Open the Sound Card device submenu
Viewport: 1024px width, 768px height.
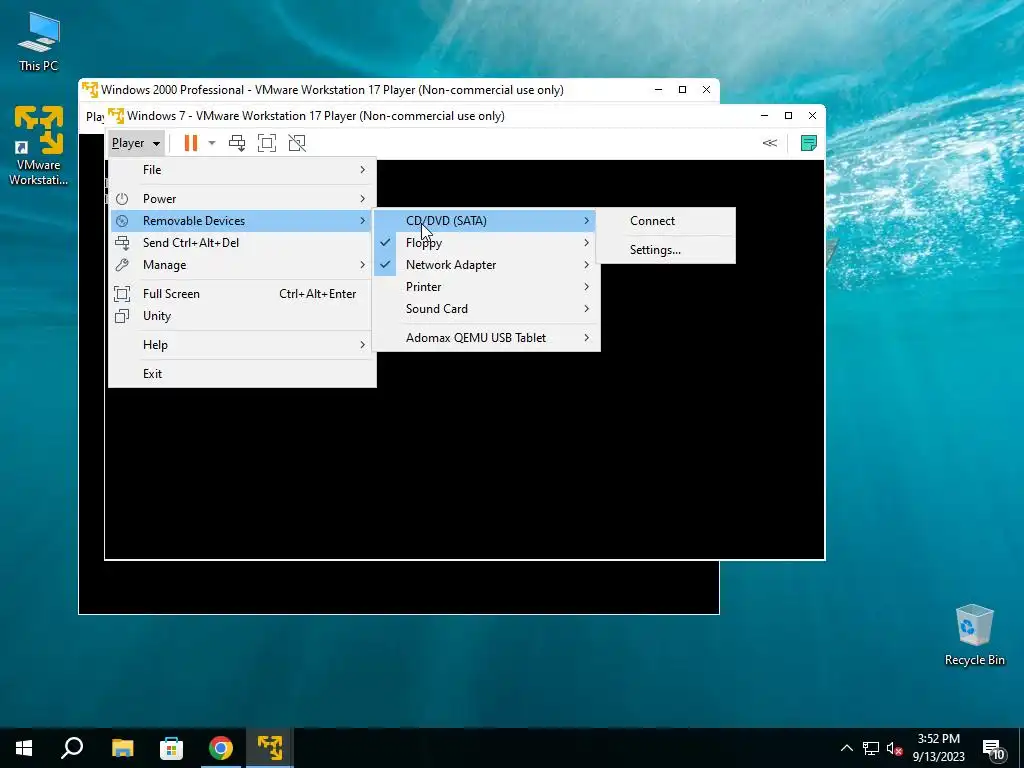click(486, 309)
